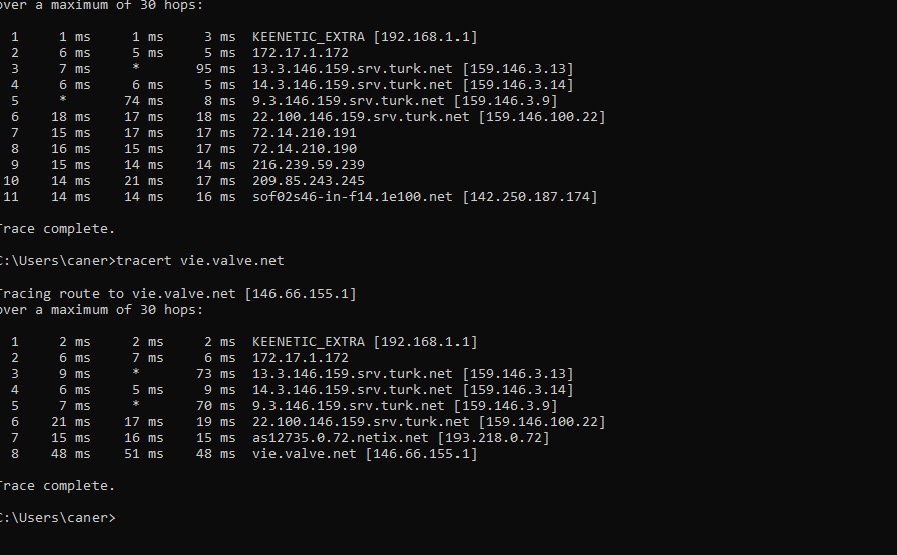Click the 51 ms latency value in last hop

coord(144,454)
